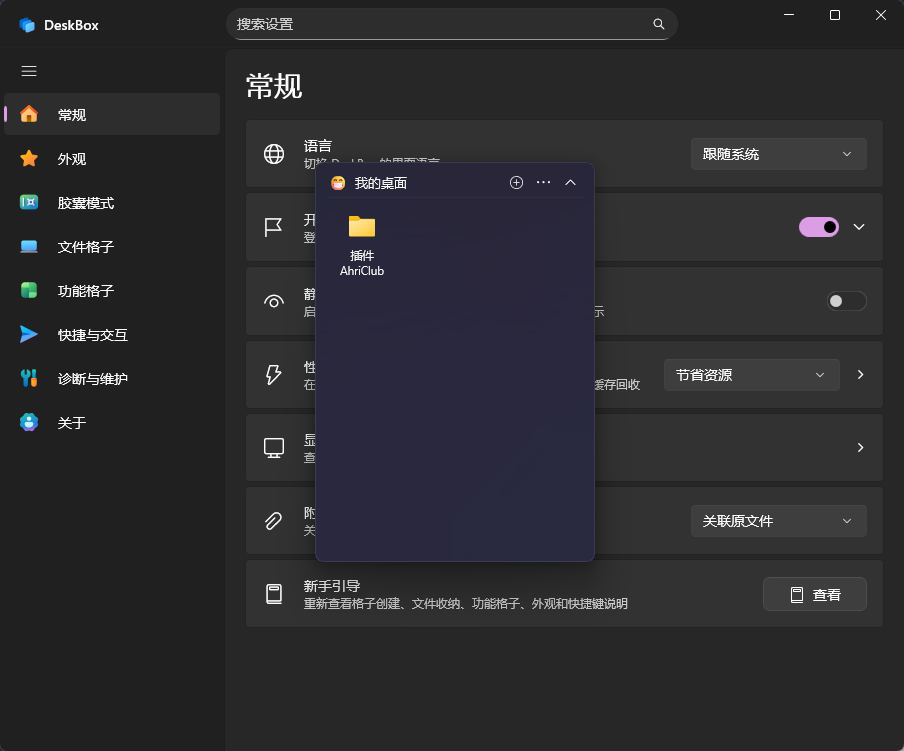
Task: Expand the startup row chevron
Action: point(859,227)
